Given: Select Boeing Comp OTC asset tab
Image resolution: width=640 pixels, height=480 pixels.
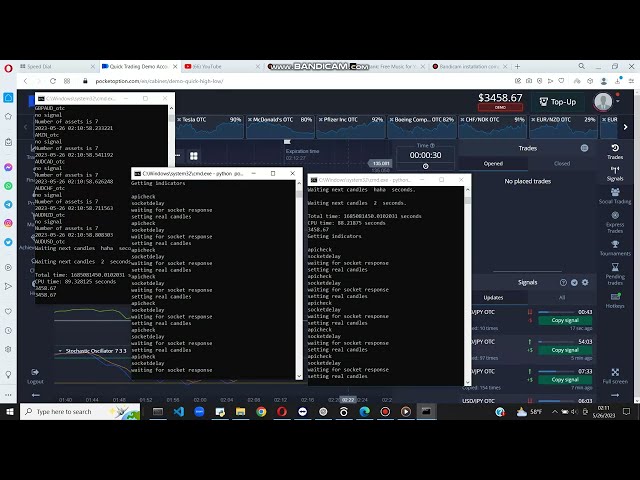Looking at the screenshot, I should (422, 127).
